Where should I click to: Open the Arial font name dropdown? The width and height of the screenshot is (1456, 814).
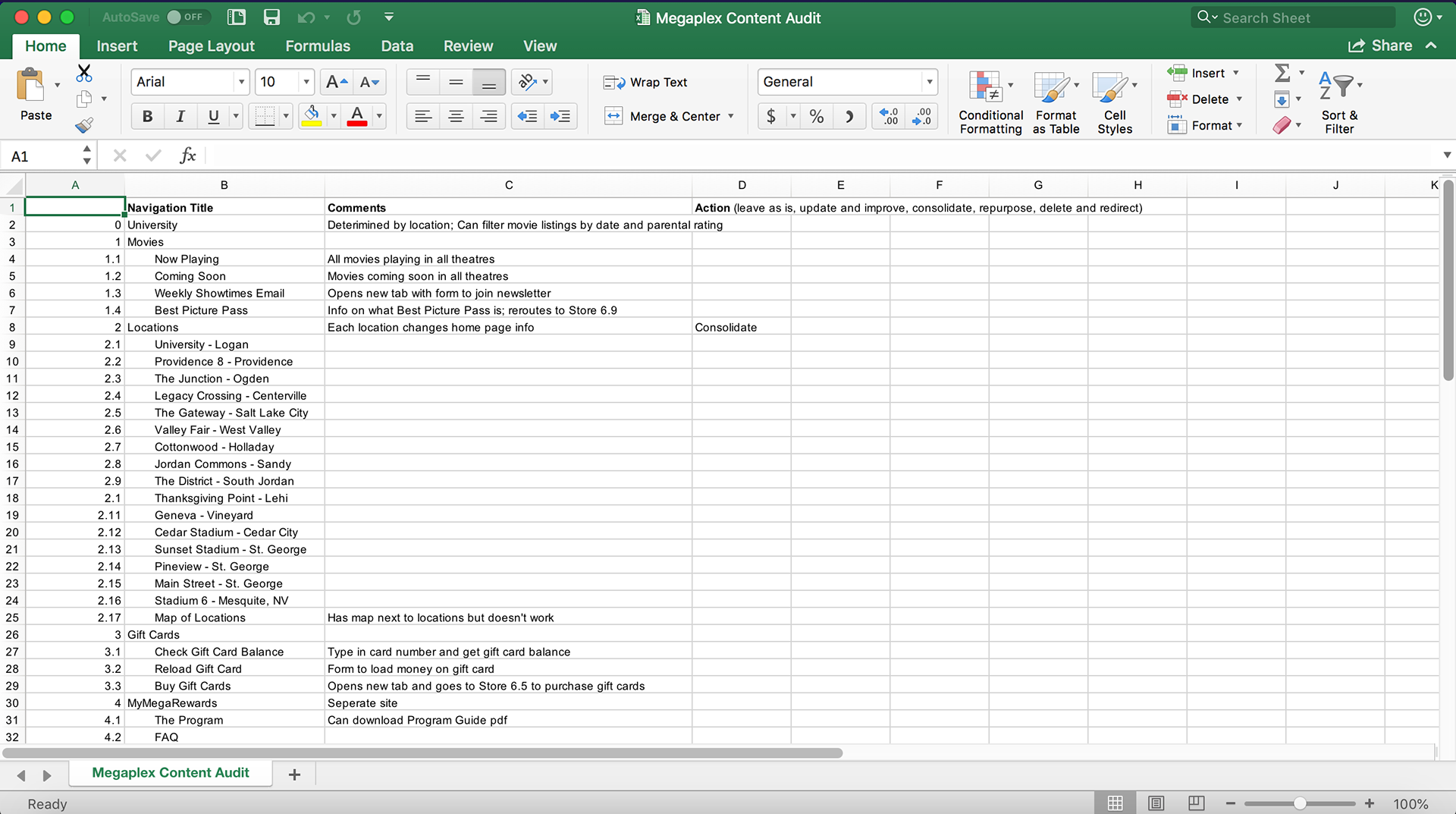[x=241, y=82]
